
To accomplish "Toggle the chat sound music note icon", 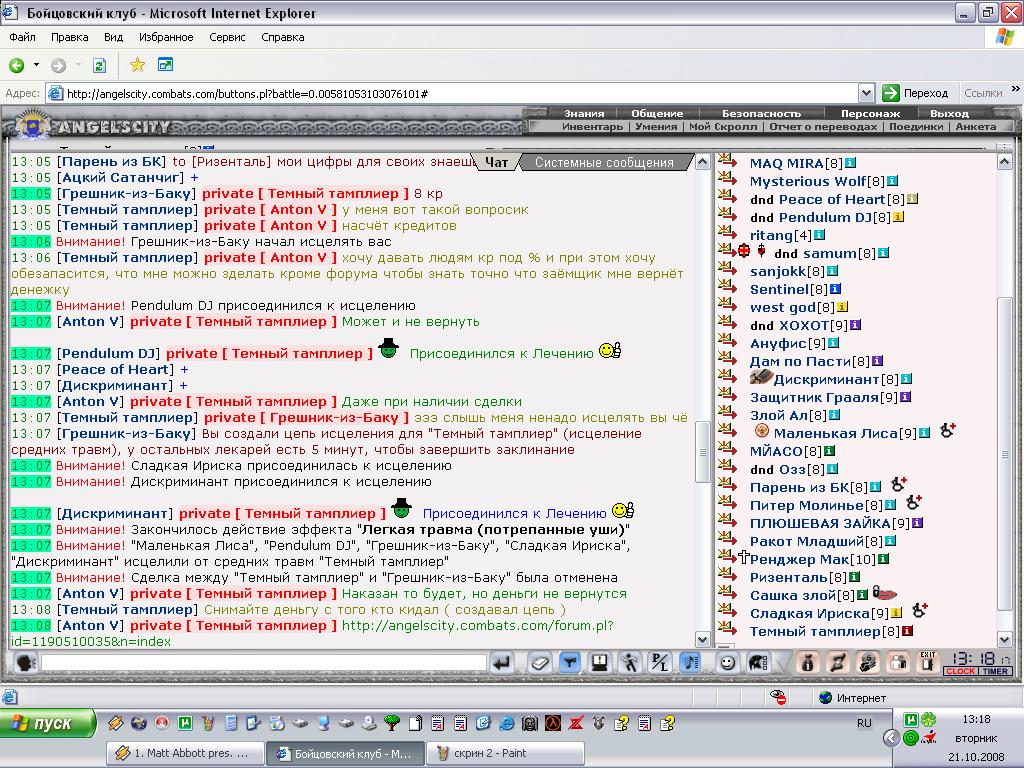I will (x=690, y=663).
